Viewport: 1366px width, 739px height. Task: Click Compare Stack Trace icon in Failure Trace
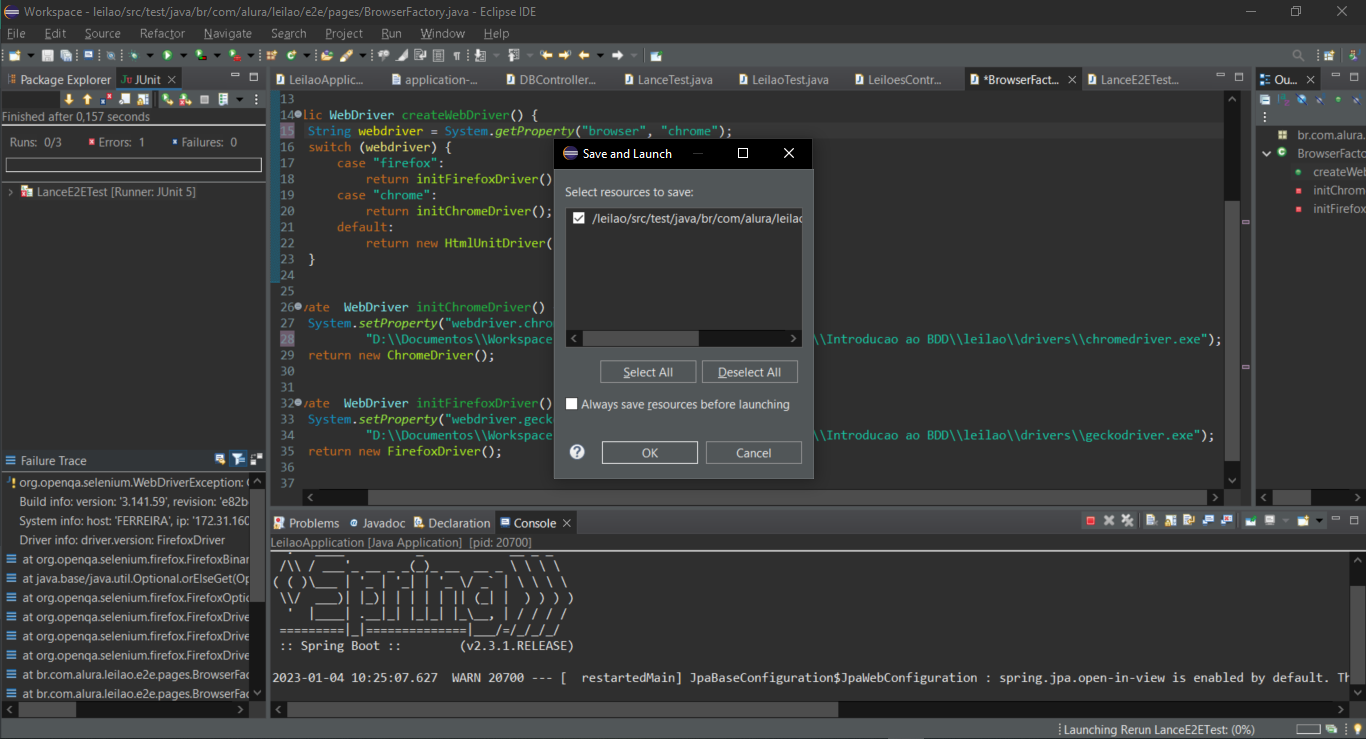tap(256, 460)
